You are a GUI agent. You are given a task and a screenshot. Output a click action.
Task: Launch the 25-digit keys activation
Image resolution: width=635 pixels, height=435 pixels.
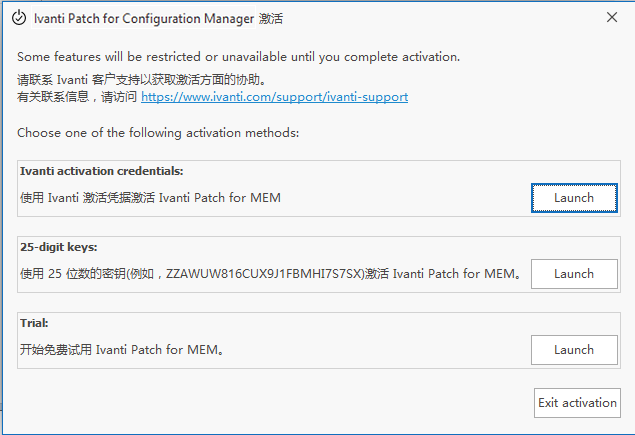[x=574, y=274]
